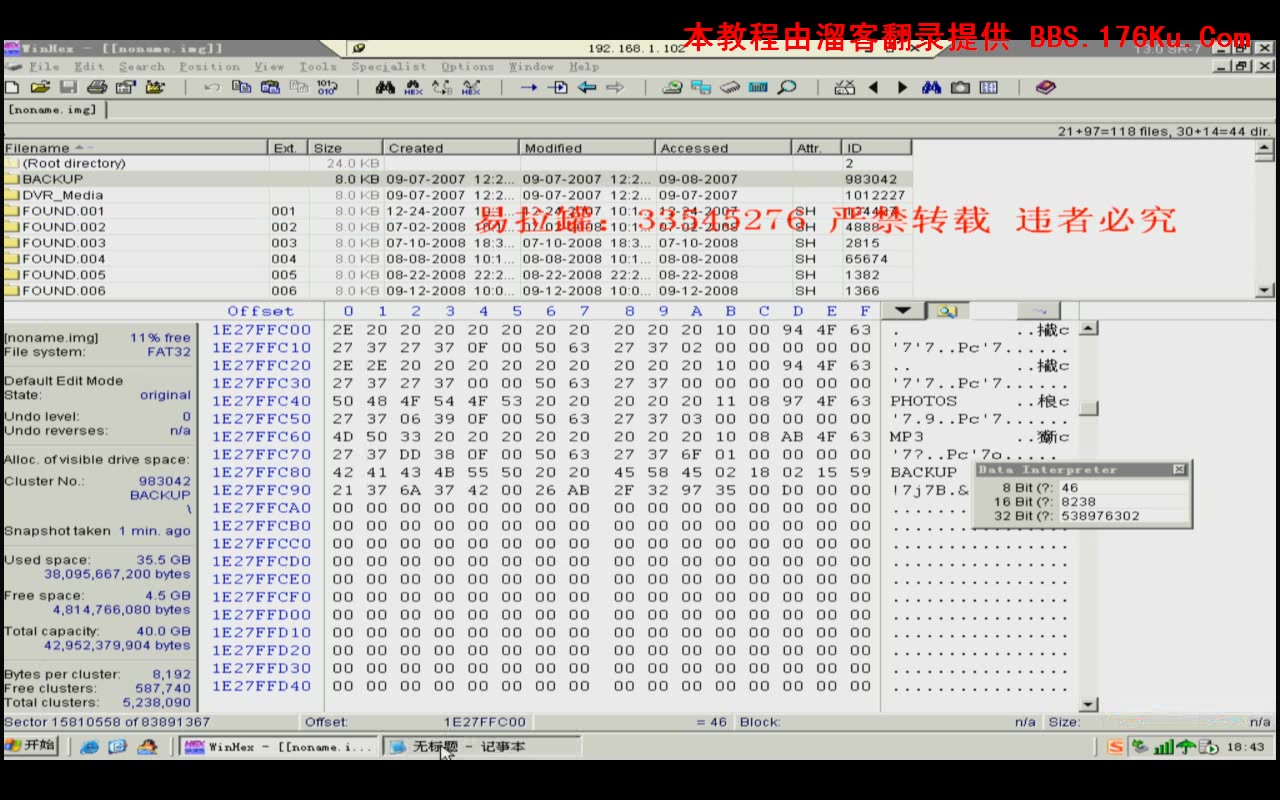Switch to the [noname.img] tab
Viewport: 1280px width, 800px height.
coord(54,110)
